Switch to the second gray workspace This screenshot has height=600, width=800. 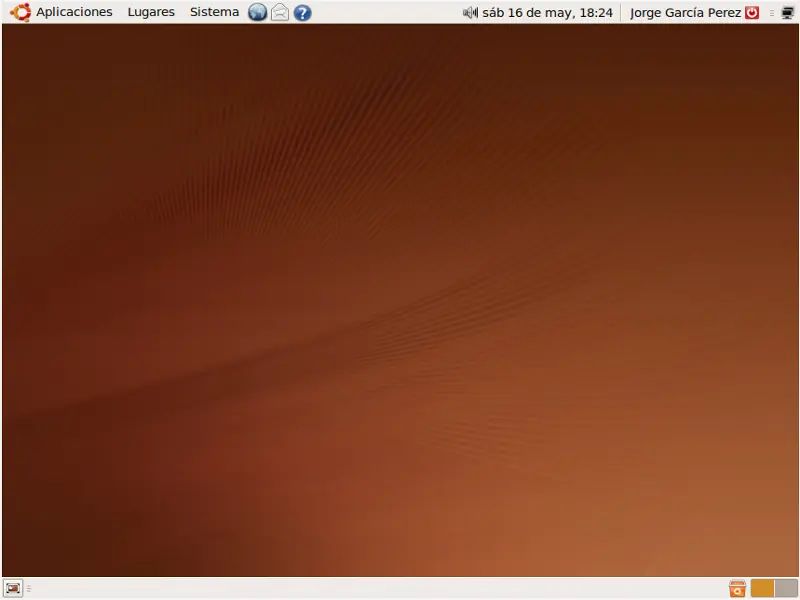pos(786,588)
